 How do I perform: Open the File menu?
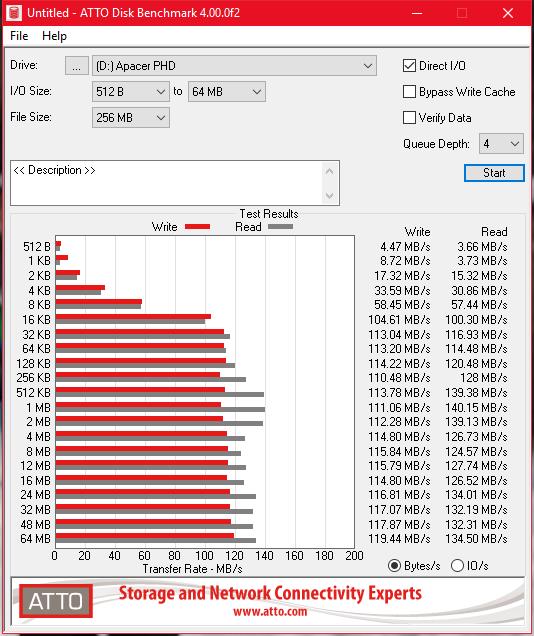[19, 36]
